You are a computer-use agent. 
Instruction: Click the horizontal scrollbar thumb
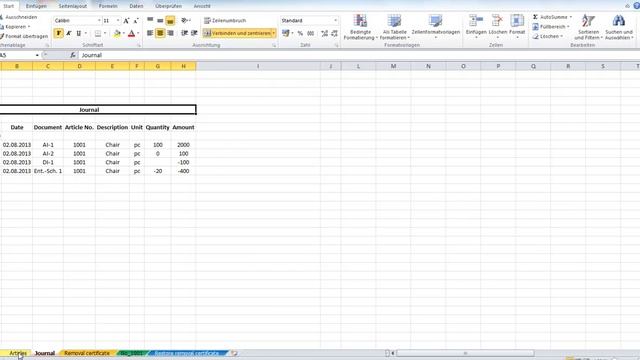[465, 353]
